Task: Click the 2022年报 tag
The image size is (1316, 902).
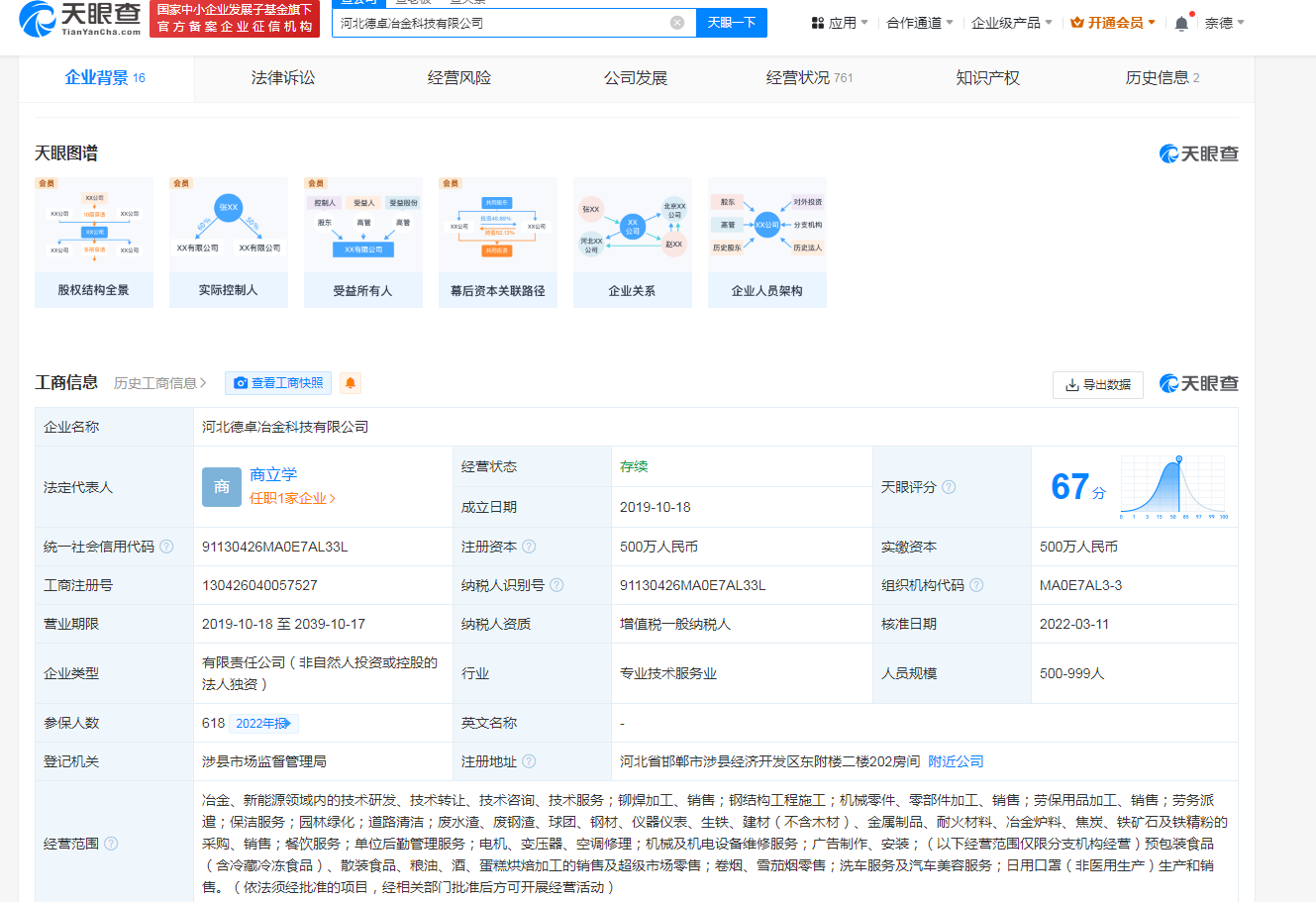Action: 264,724
